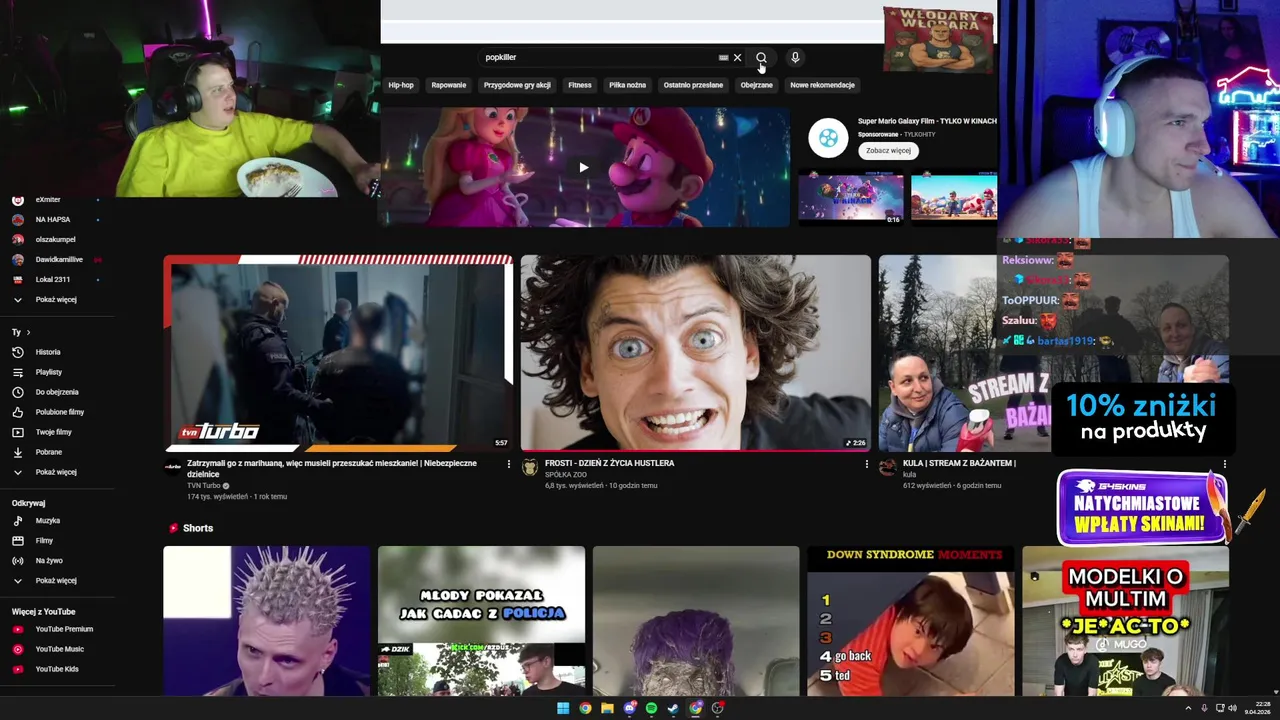Select the Piłka nożna filter chip

coord(628,85)
